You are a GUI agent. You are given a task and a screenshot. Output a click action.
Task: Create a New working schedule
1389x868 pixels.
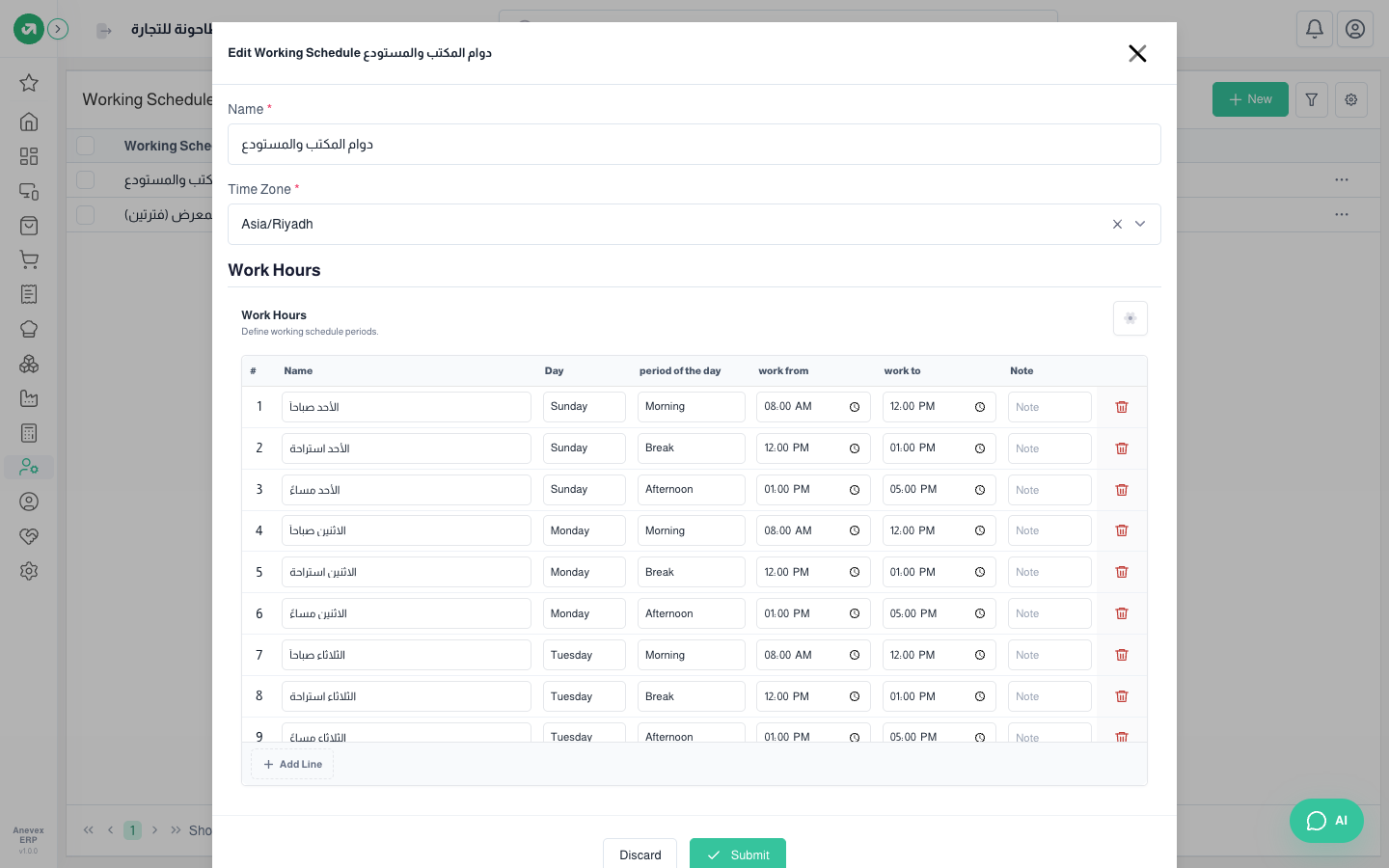coord(1250,99)
